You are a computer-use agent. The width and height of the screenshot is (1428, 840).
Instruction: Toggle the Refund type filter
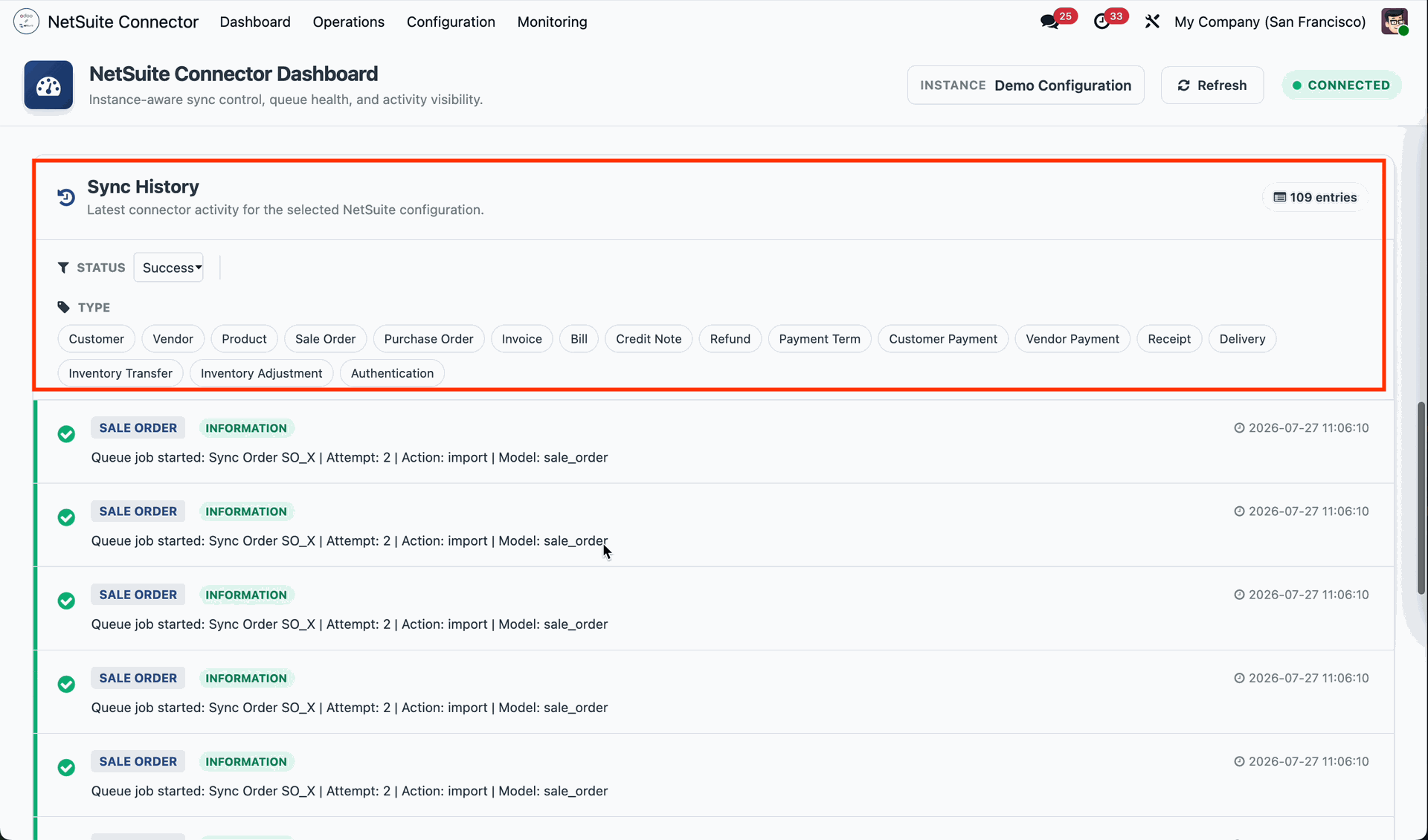pos(730,339)
